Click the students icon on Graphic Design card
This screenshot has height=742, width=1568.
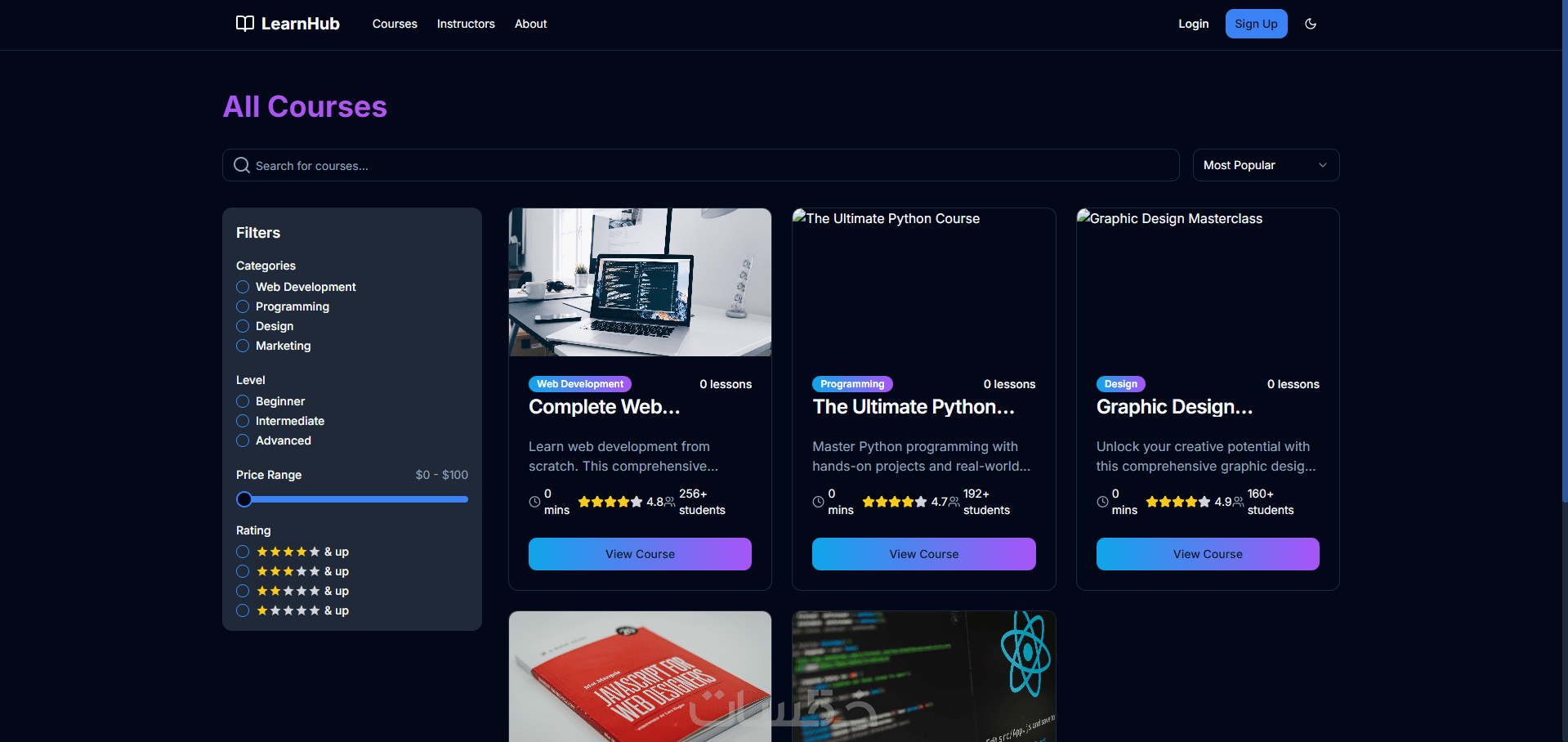[x=1239, y=502]
